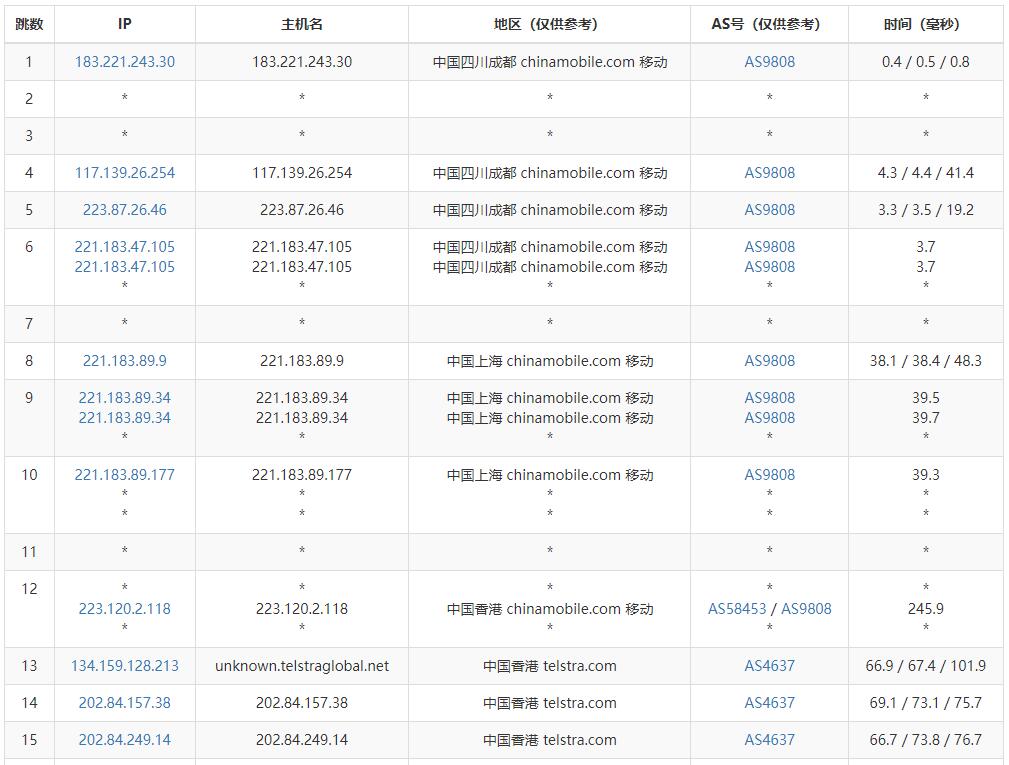Follow the AS4637 link in the hop 14 row
Screen dimensions: 1009x765
(770, 703)
